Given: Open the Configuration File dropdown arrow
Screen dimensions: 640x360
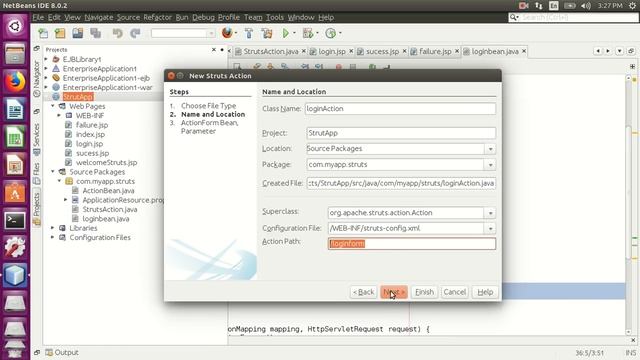Looking at the screenshot, I should coord(490,229).
